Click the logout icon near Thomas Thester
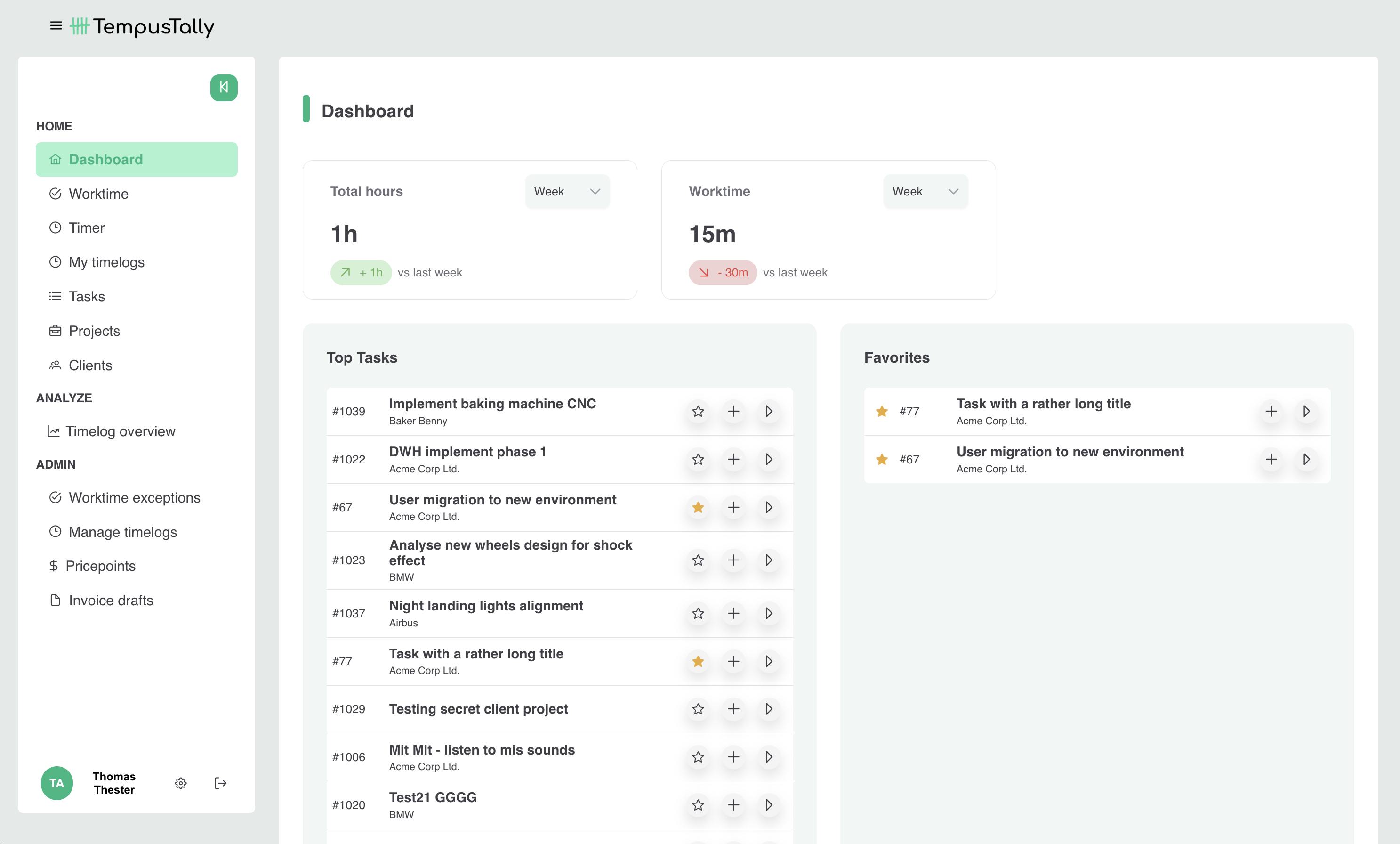 coord(220,783)
